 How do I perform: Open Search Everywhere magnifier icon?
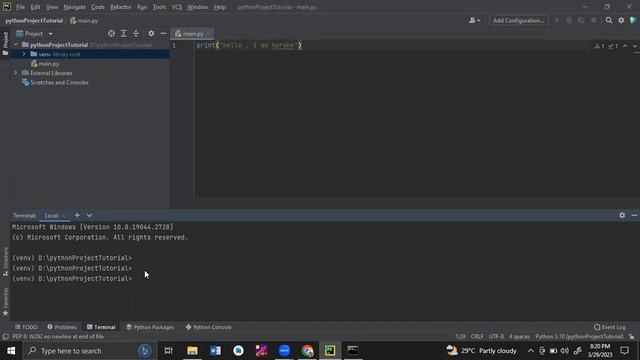click(609, 20)
